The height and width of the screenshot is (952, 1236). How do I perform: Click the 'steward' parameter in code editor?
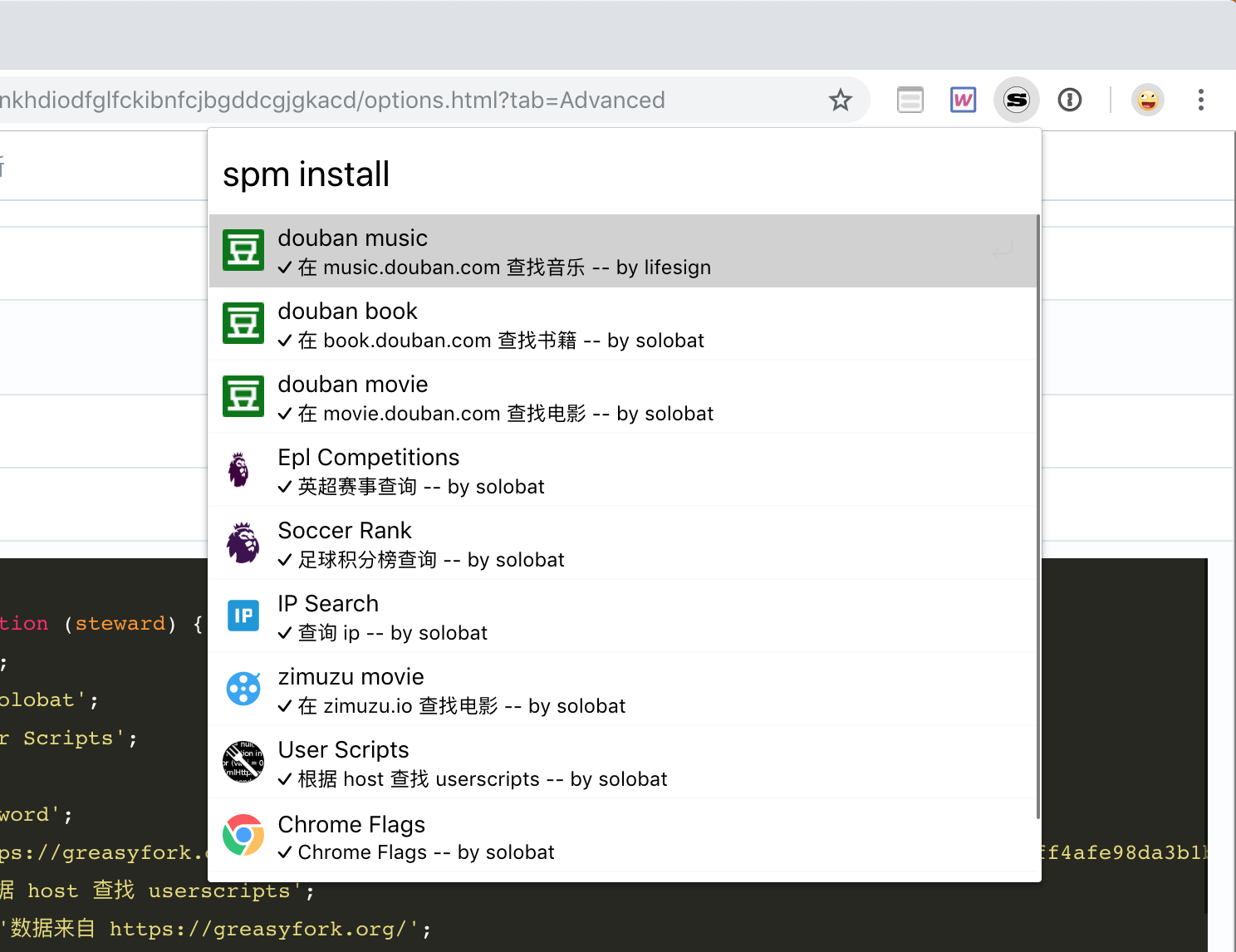[120, 624]
